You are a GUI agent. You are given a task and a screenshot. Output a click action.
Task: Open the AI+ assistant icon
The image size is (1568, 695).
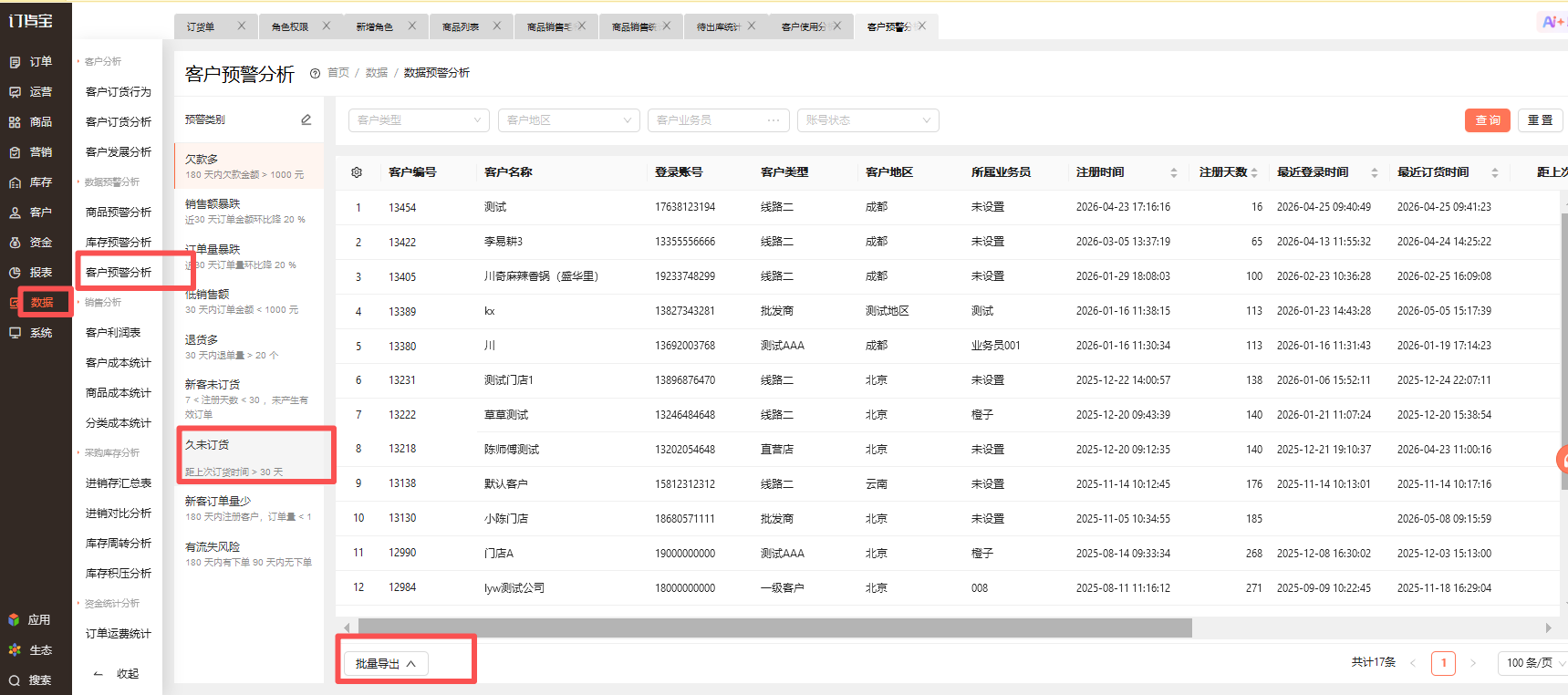pyautogui.click(x=1552, y=22)
